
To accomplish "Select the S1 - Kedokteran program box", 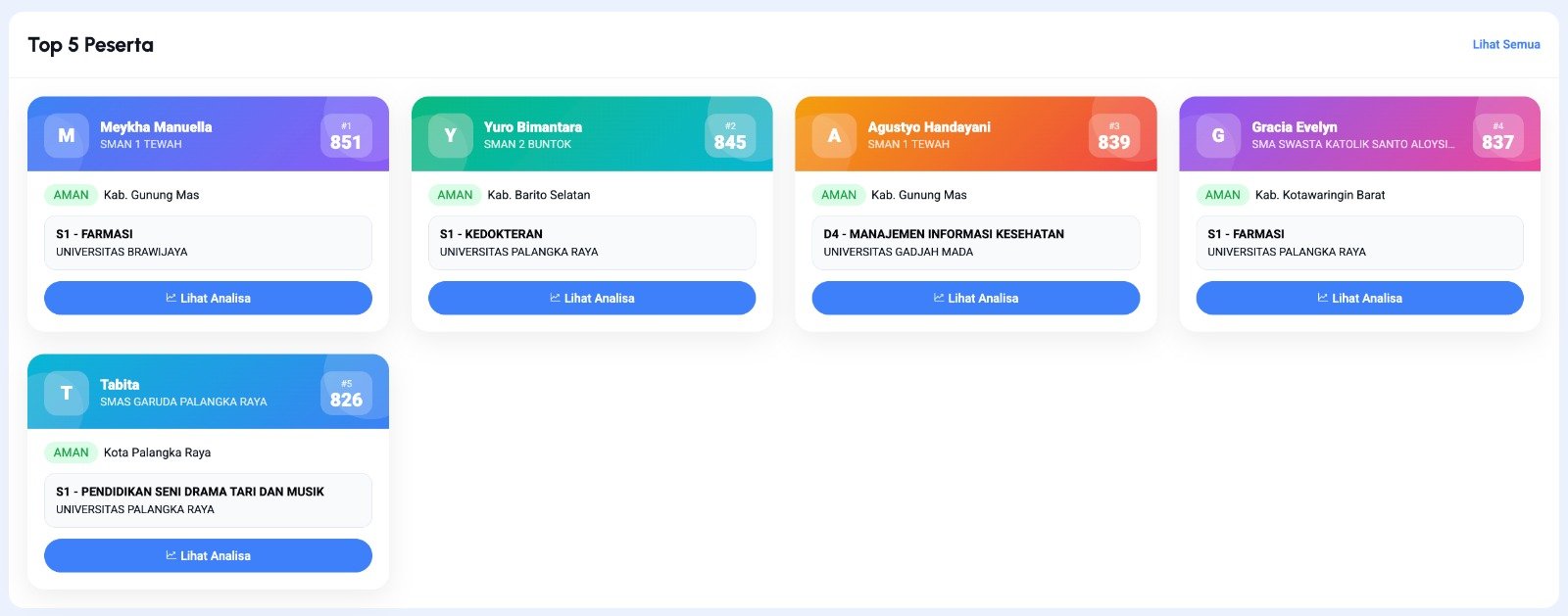I will (592, 243).
